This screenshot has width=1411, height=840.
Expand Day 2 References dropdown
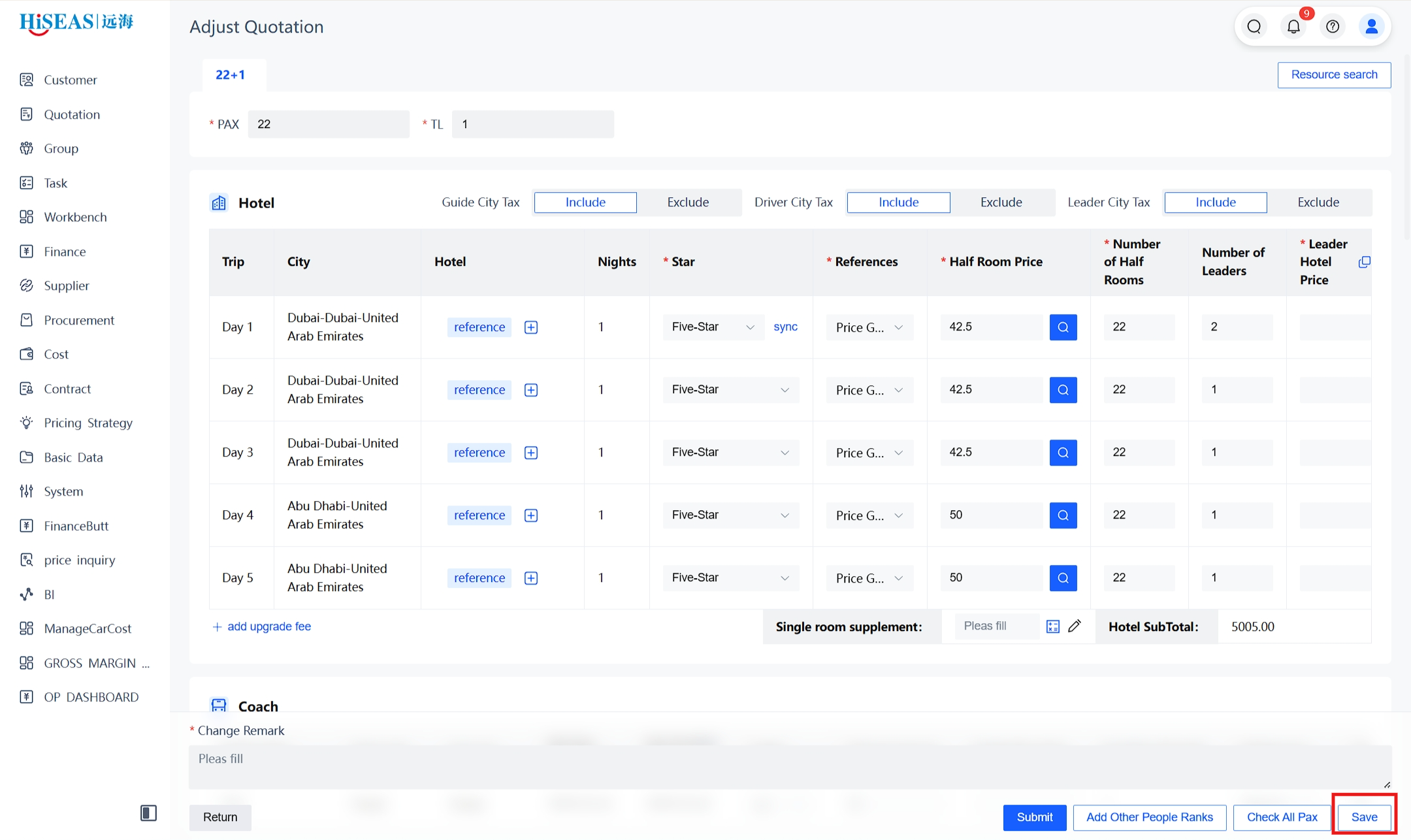coord(869,390)
